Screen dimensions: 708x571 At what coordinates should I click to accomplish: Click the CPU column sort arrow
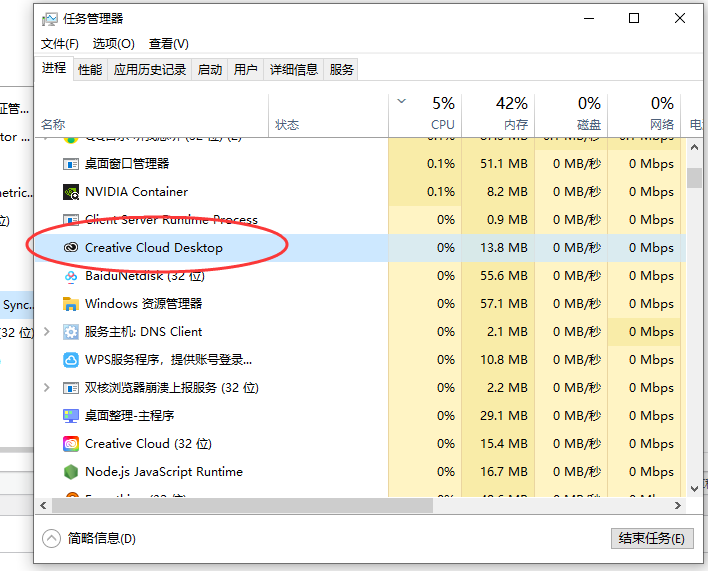pyautogui.click(x=401, y=101)
